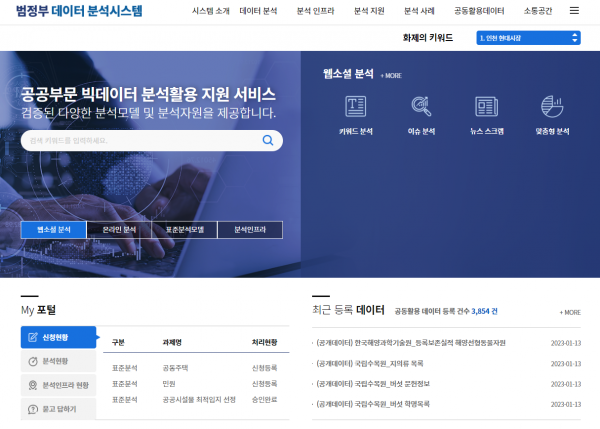Click the magnifier search icon
Viewport: 600px width, 429px height.
268,141
